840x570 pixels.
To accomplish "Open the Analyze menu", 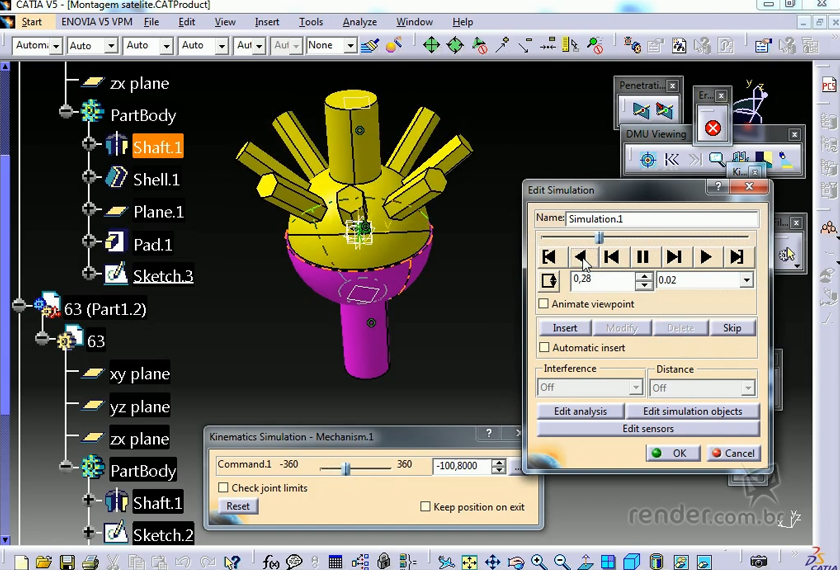I will (x=360, y=22).
